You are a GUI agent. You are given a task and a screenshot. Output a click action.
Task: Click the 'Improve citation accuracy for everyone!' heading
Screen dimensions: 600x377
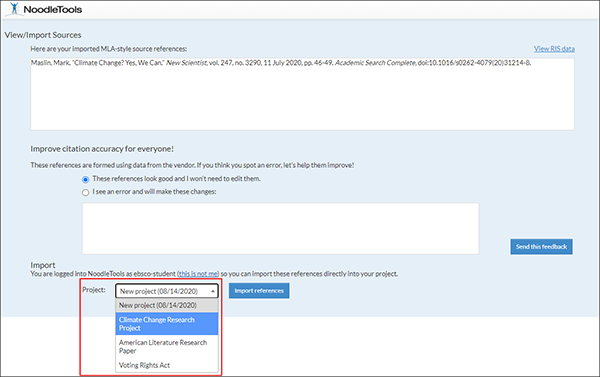102,149
